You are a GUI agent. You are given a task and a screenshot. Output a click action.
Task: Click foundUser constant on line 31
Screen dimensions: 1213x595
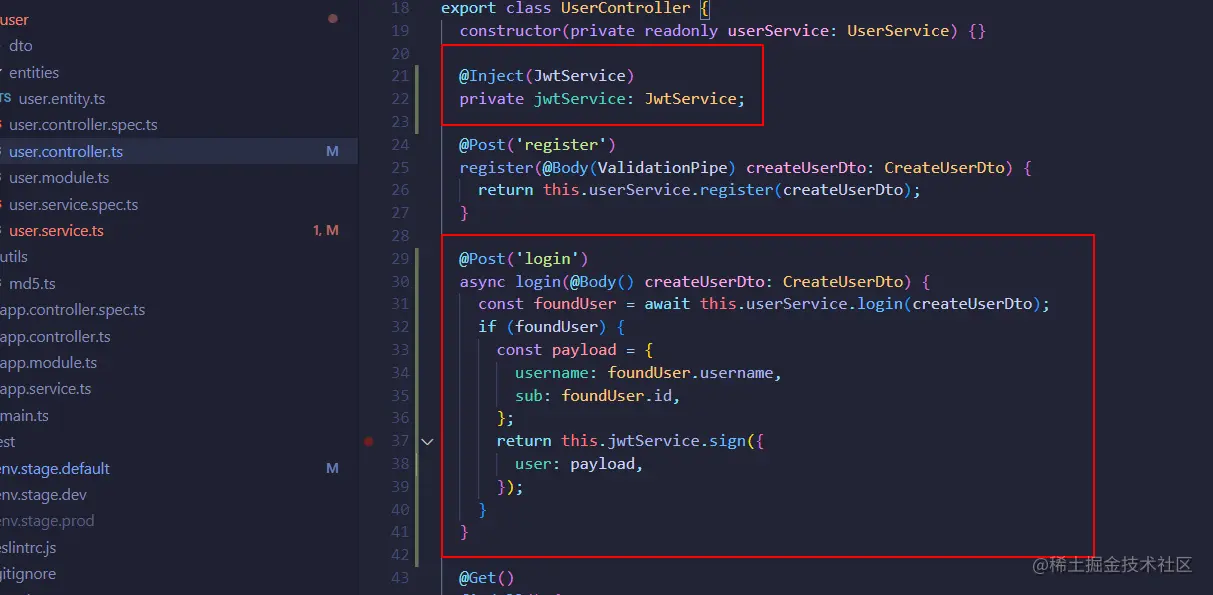[575, 304]
